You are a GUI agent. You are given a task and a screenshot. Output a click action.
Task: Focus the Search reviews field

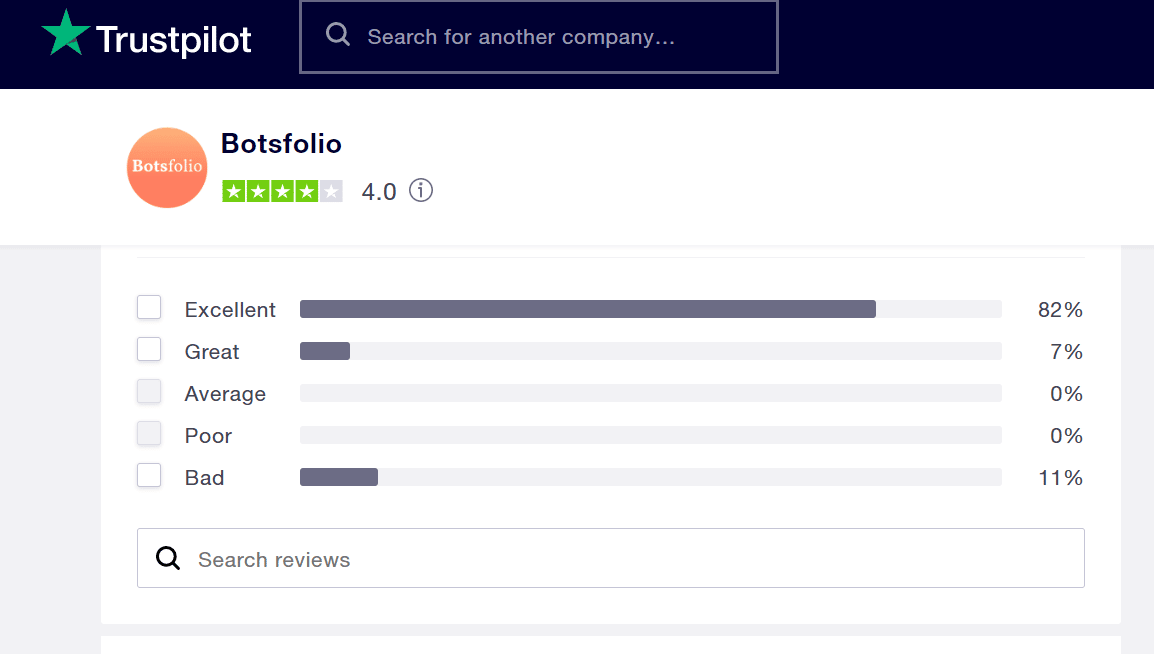pyautogui.click(x=611, y=558)
